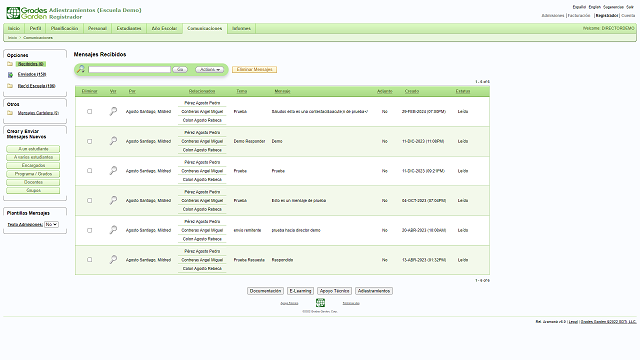Sort by the Relacionados column header
This screenshot has height=360, width=640.
pyautogui.click(x=202, y=91)
